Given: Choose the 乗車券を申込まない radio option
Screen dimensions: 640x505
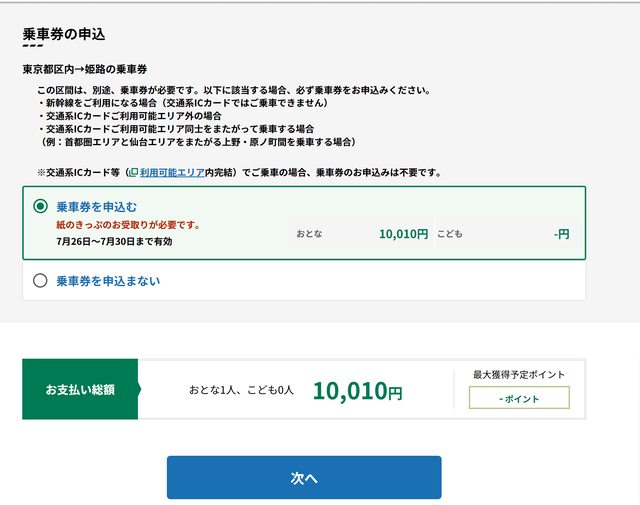Looking at the screenshot, I should [x=41, y=281].
